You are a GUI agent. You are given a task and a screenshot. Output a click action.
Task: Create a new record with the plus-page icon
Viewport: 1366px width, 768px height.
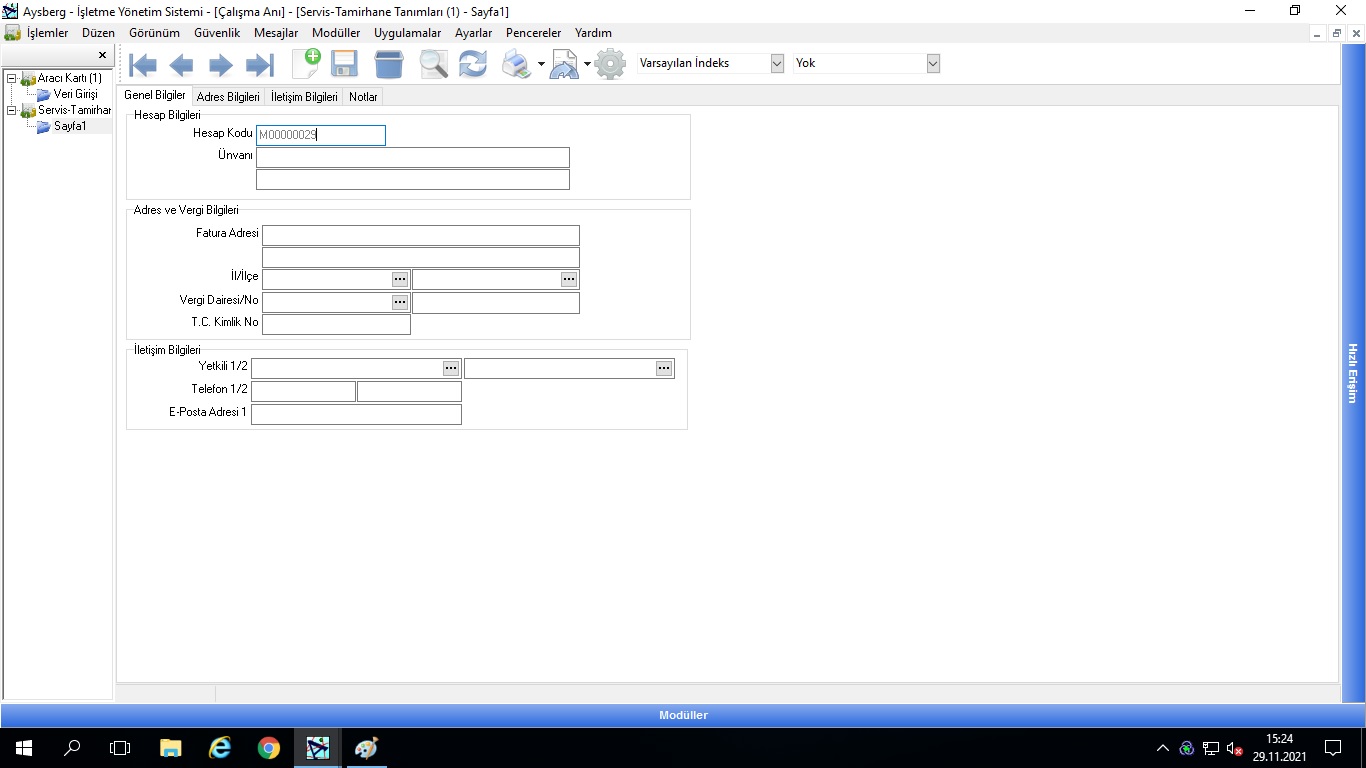pos(306,64)
